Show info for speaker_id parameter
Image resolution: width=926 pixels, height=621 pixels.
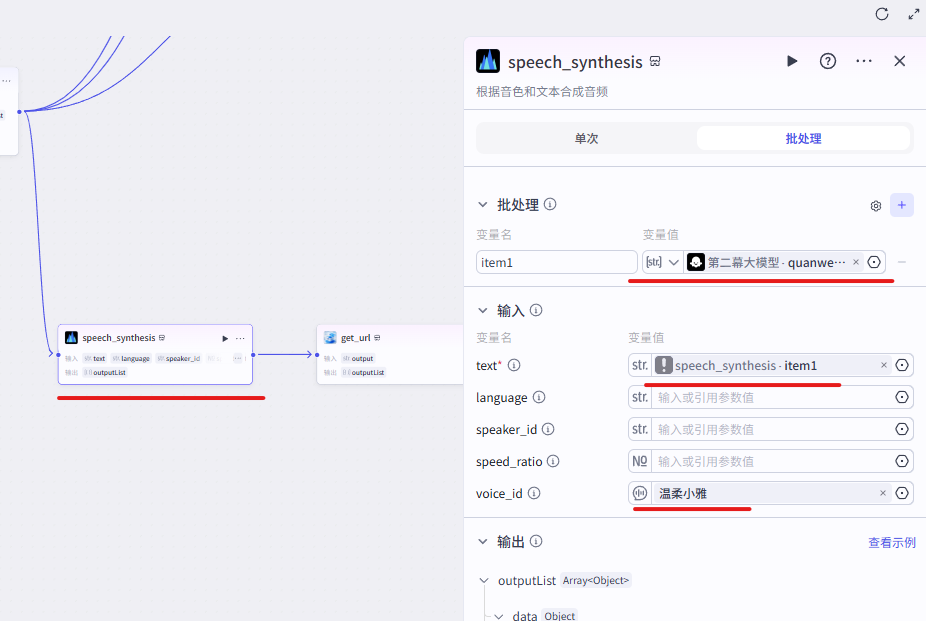point(548,429)
